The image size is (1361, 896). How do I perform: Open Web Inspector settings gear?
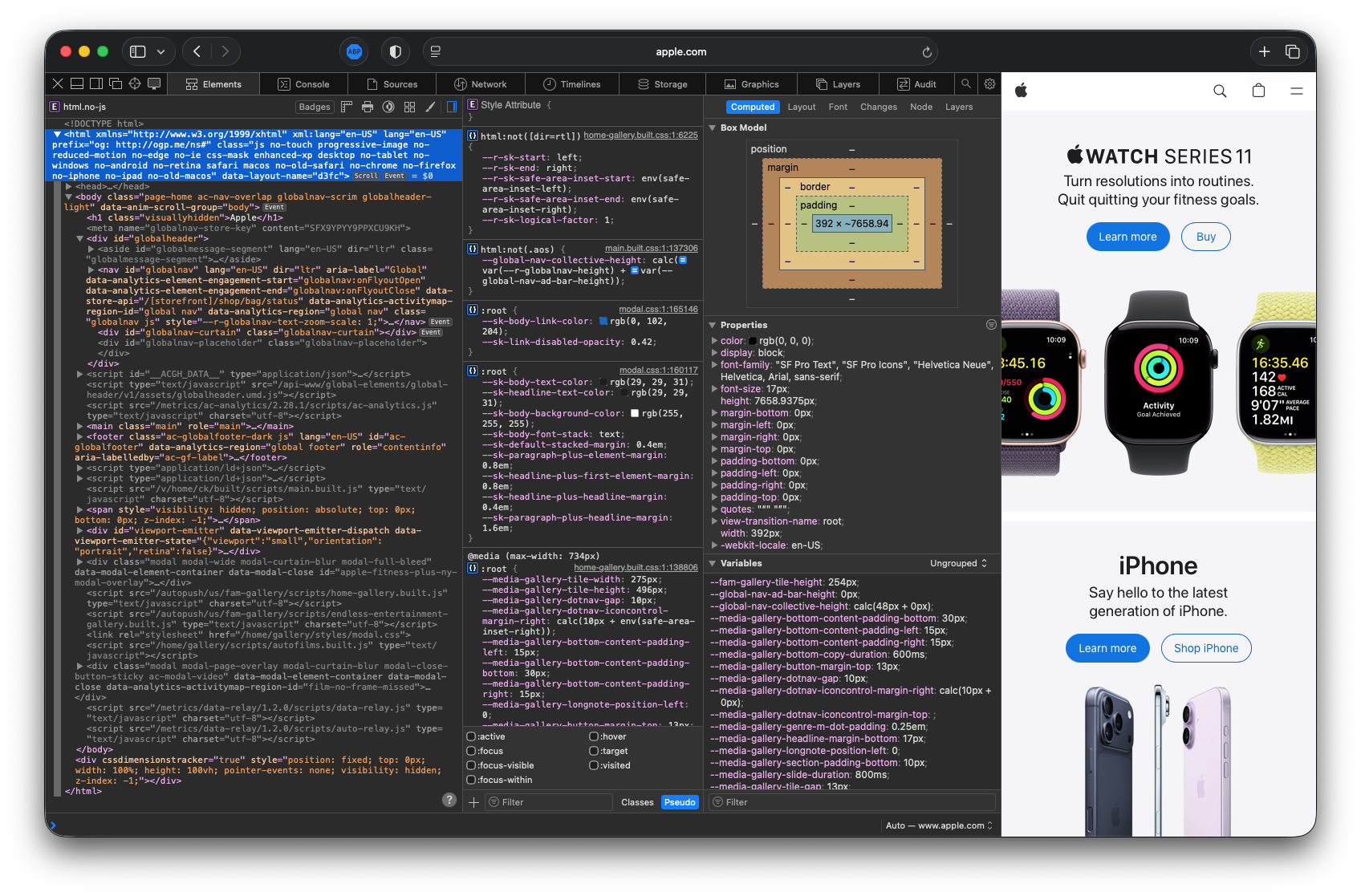click(x=989, y=83)
